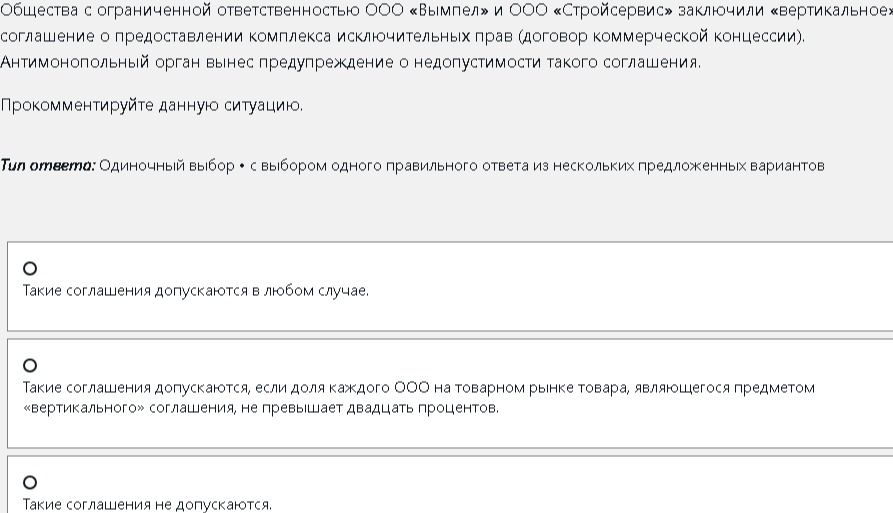Screen dimensions: 893x513
Task: Click the word «Вымпел» in the question
Action: pyautogui.click(x=449, y=10)
